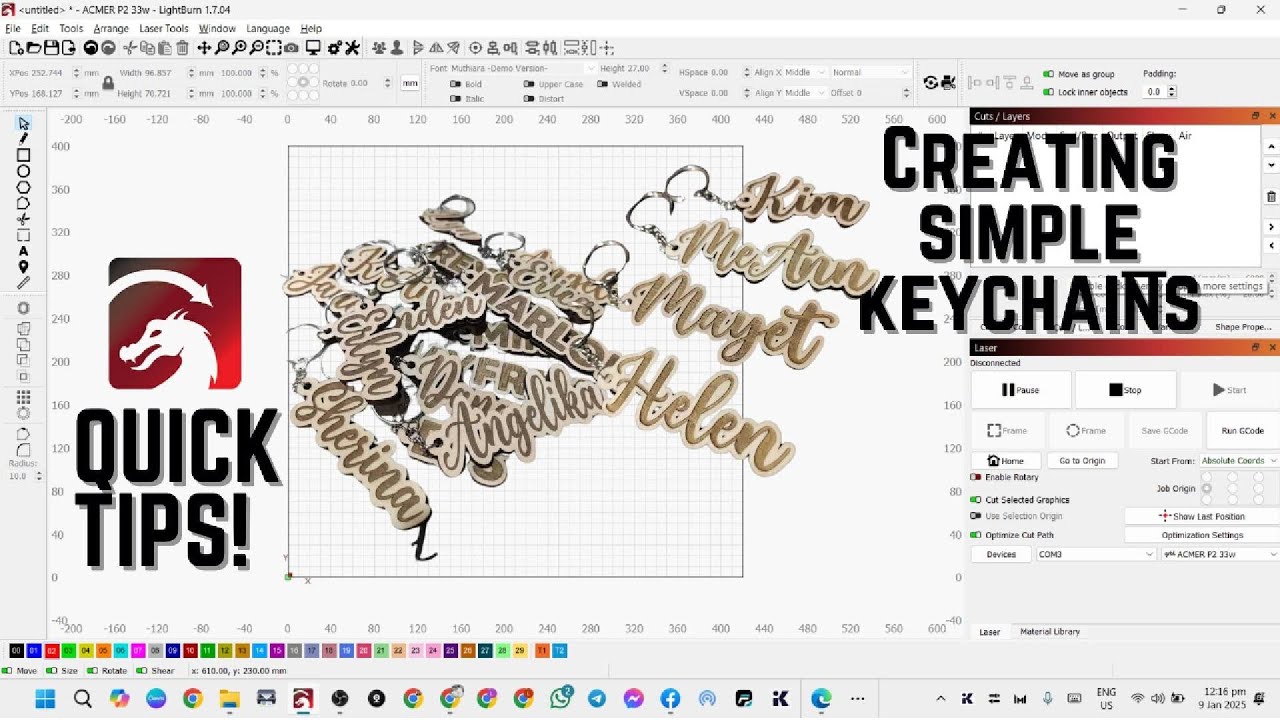1280x720 pixels.
Task: Open Settings gears icon
Action: pyautogui.click(x=335, y=47)
